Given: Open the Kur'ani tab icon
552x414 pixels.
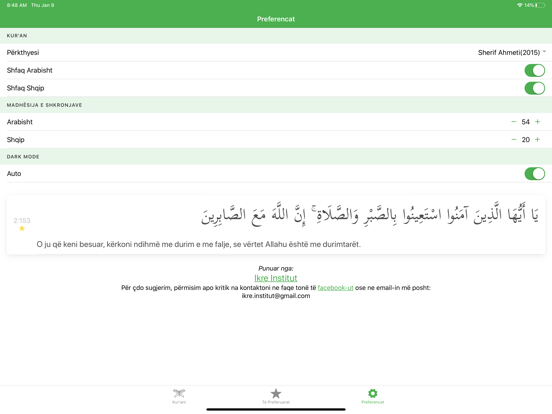Looking at the screenshot, I should click(x=179, y=396).
